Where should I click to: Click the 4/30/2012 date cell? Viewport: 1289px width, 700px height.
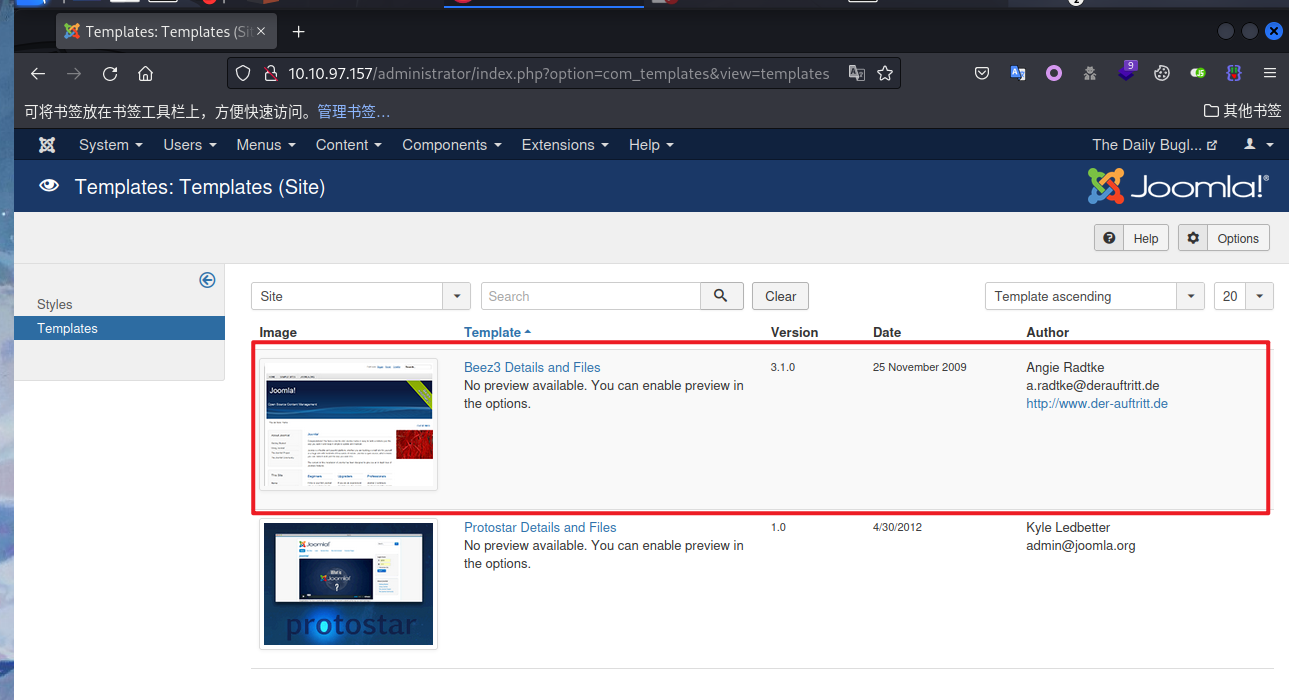(897, 527)
